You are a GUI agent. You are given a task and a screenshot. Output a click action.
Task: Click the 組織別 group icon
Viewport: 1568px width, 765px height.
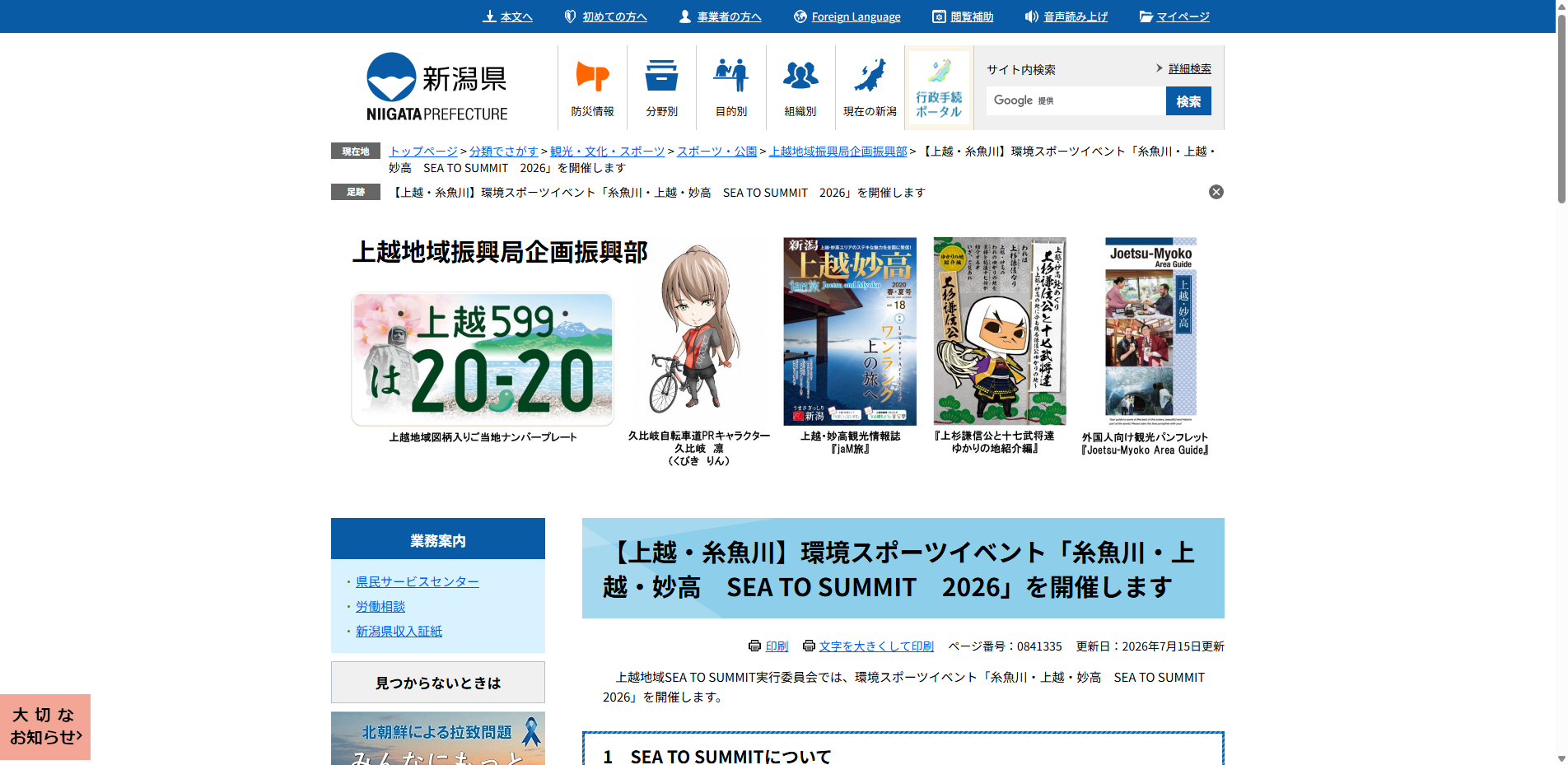(800, 88)
